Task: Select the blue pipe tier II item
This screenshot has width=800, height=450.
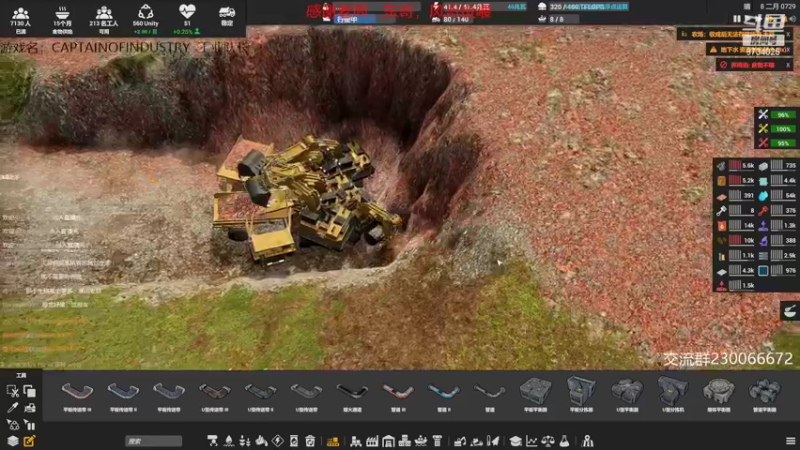Action: coord(443,395)
